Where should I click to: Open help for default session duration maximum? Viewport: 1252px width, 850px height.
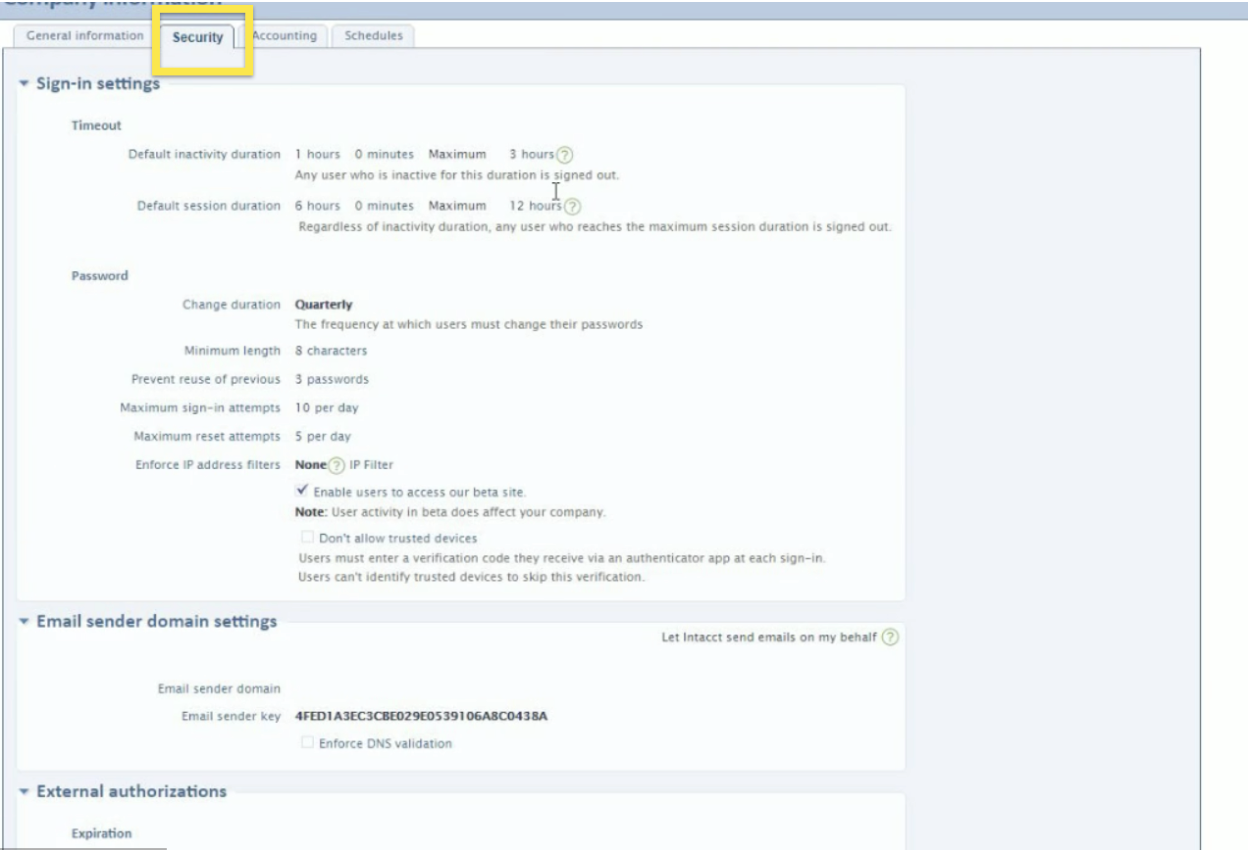pyautogui.click(x=572, y=207)
